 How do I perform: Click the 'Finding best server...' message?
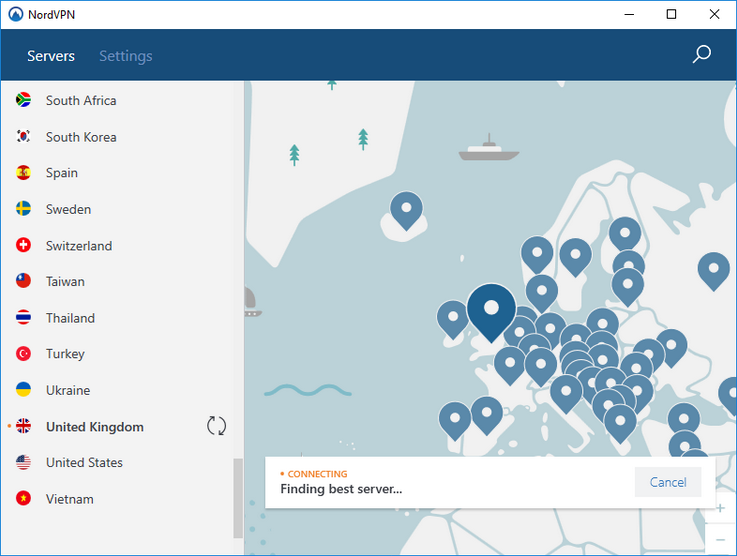(341, 489)
